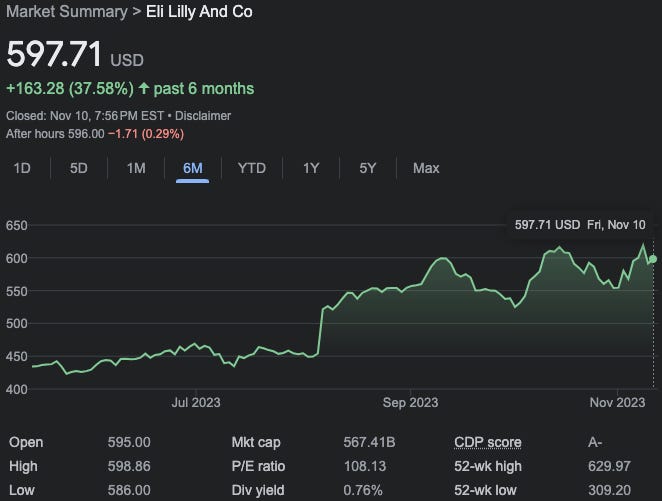The width and height of the screenshot is (662, 501).
Task: Click the 400 y-axis label
Action: click(16, 389)
